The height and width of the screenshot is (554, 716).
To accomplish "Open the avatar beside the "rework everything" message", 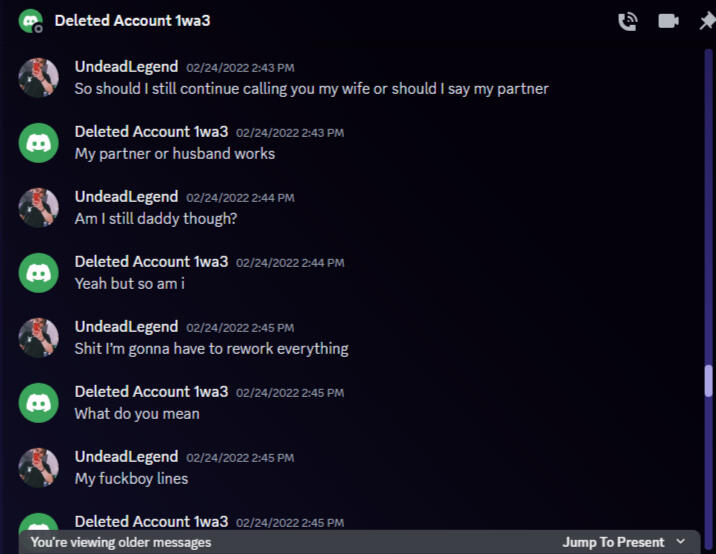I will click(x=39, y=337).
